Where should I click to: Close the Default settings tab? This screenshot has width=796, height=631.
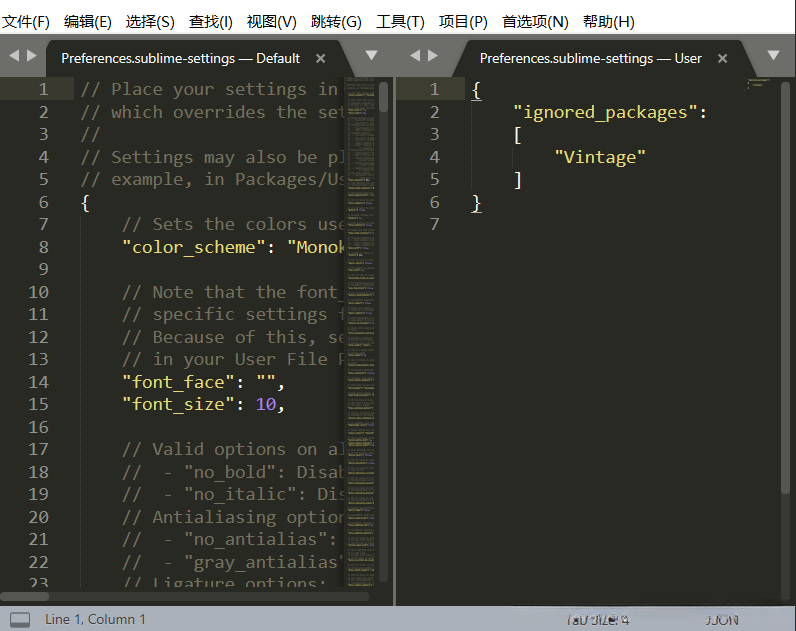click(x=320, y=59)
